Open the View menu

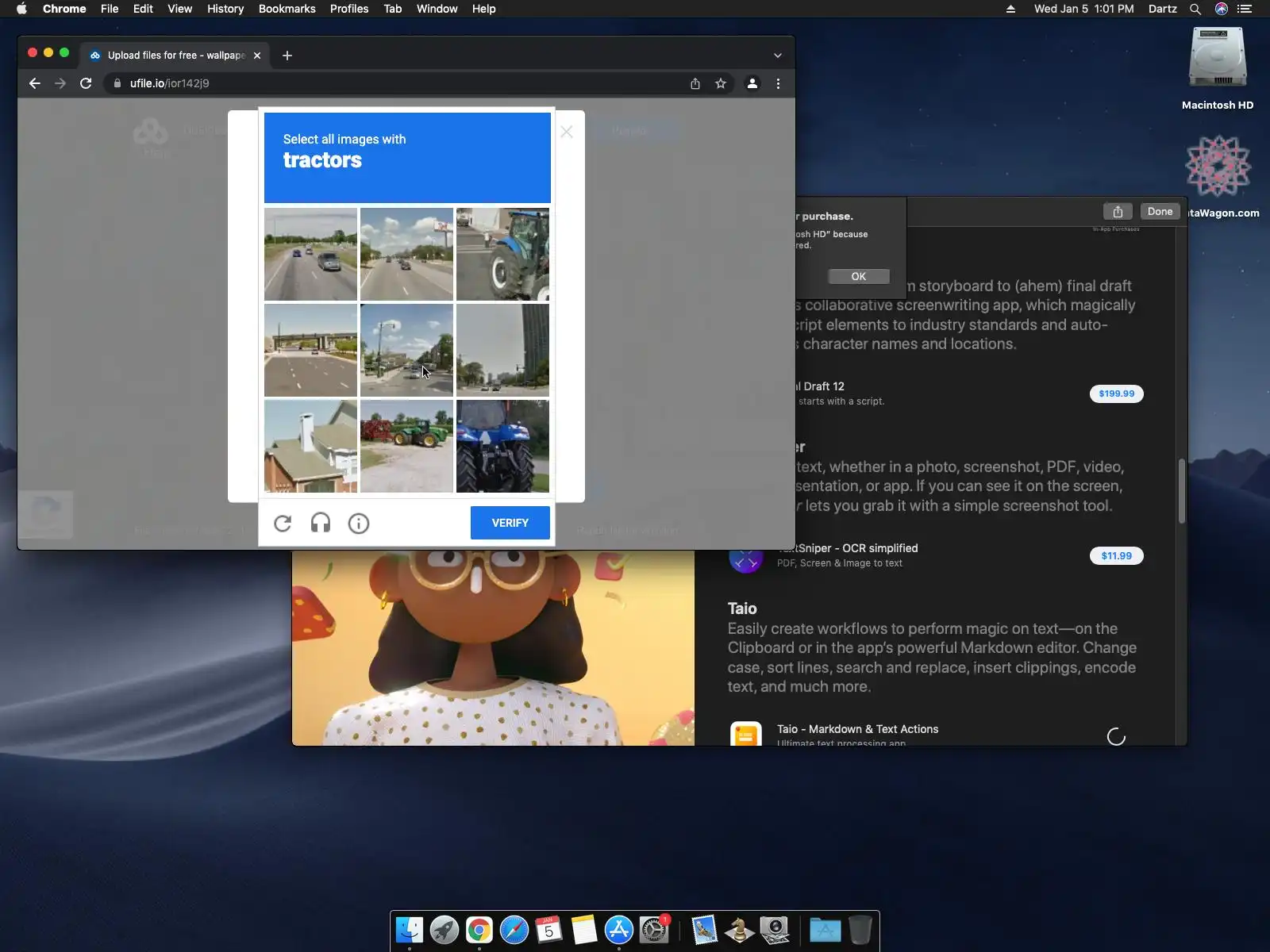click(x=179, y=9)
